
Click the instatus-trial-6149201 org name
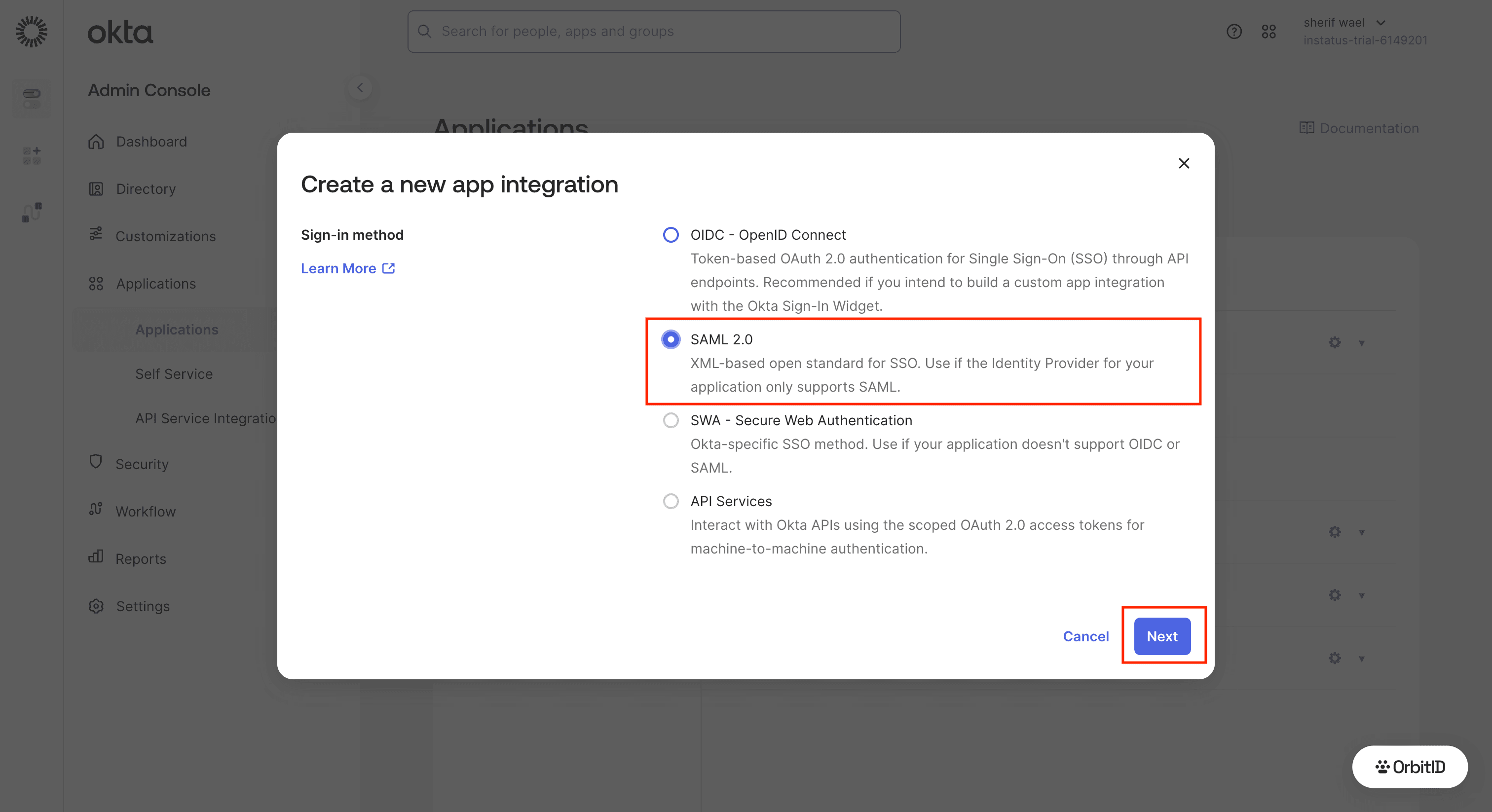(x=1365, y=40)
